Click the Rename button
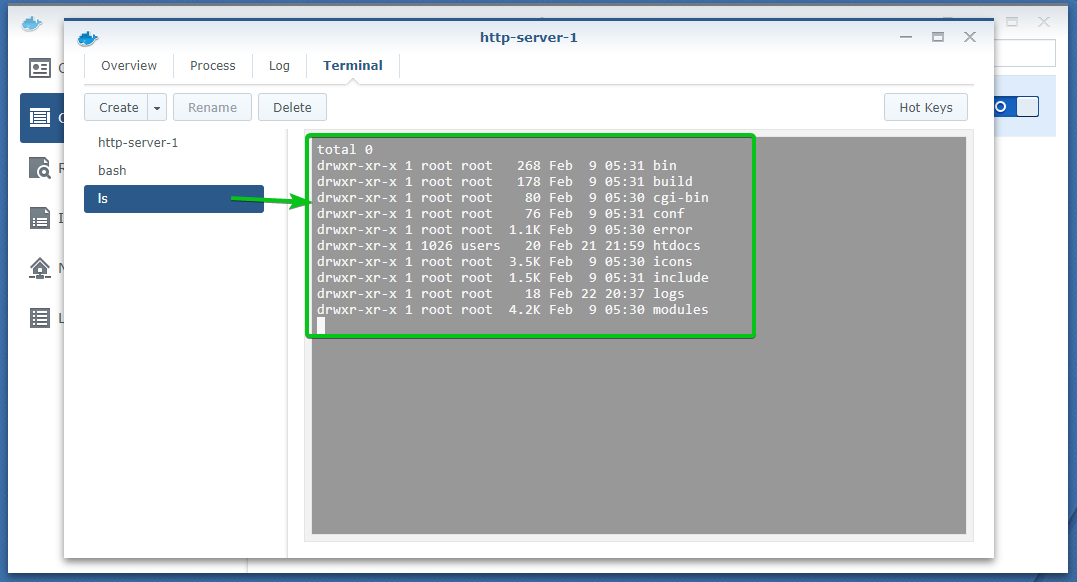The image size is (1077, 582). click(212, 108)
